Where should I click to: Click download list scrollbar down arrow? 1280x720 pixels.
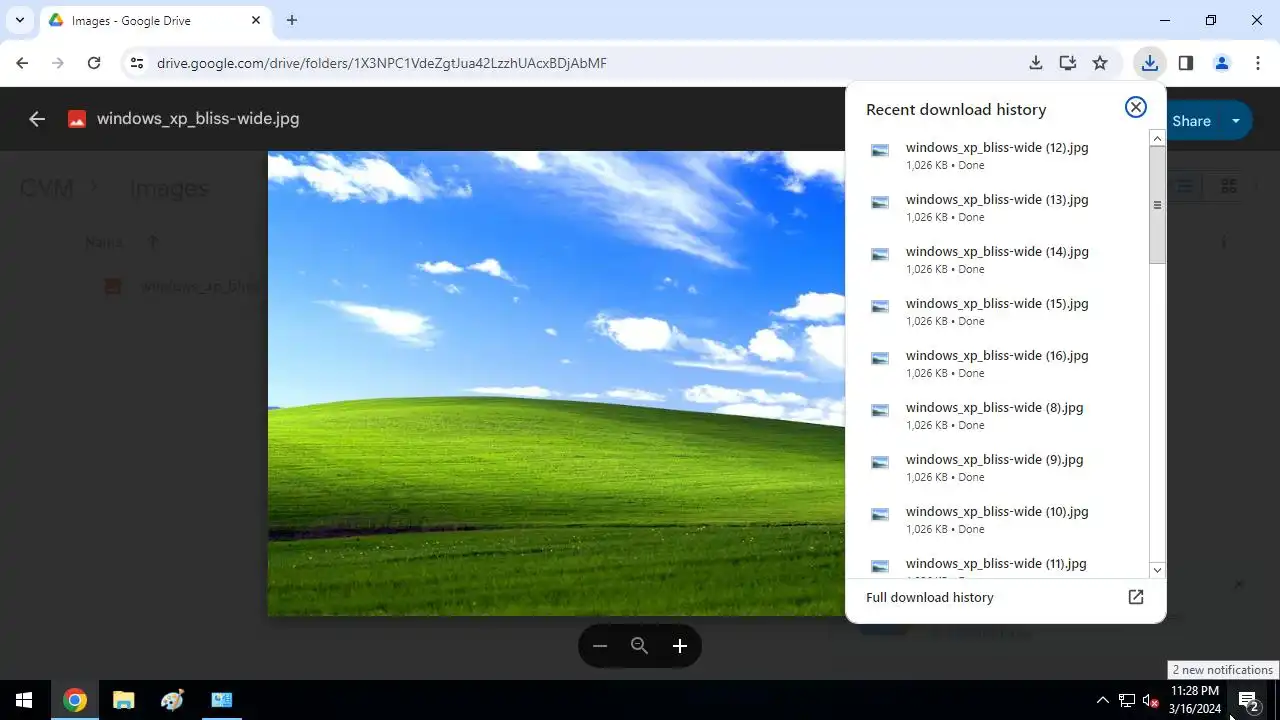click(x=1157, y=570)
